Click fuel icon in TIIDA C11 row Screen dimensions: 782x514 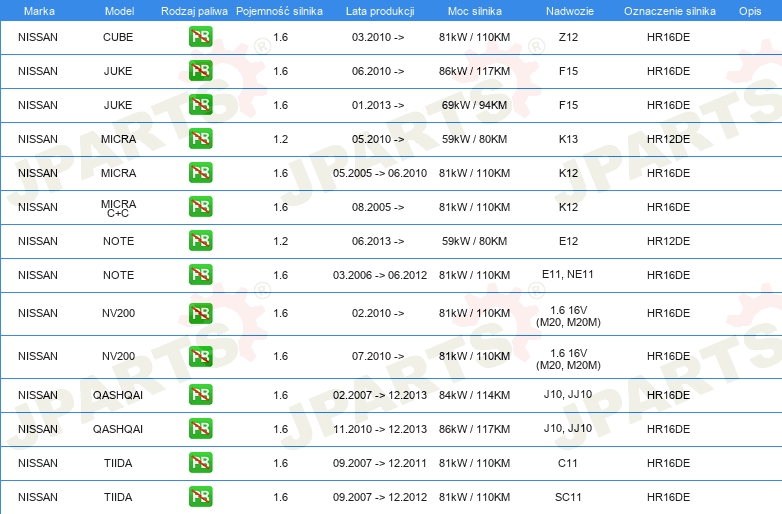pyautogui.click(x=200, y=462)
